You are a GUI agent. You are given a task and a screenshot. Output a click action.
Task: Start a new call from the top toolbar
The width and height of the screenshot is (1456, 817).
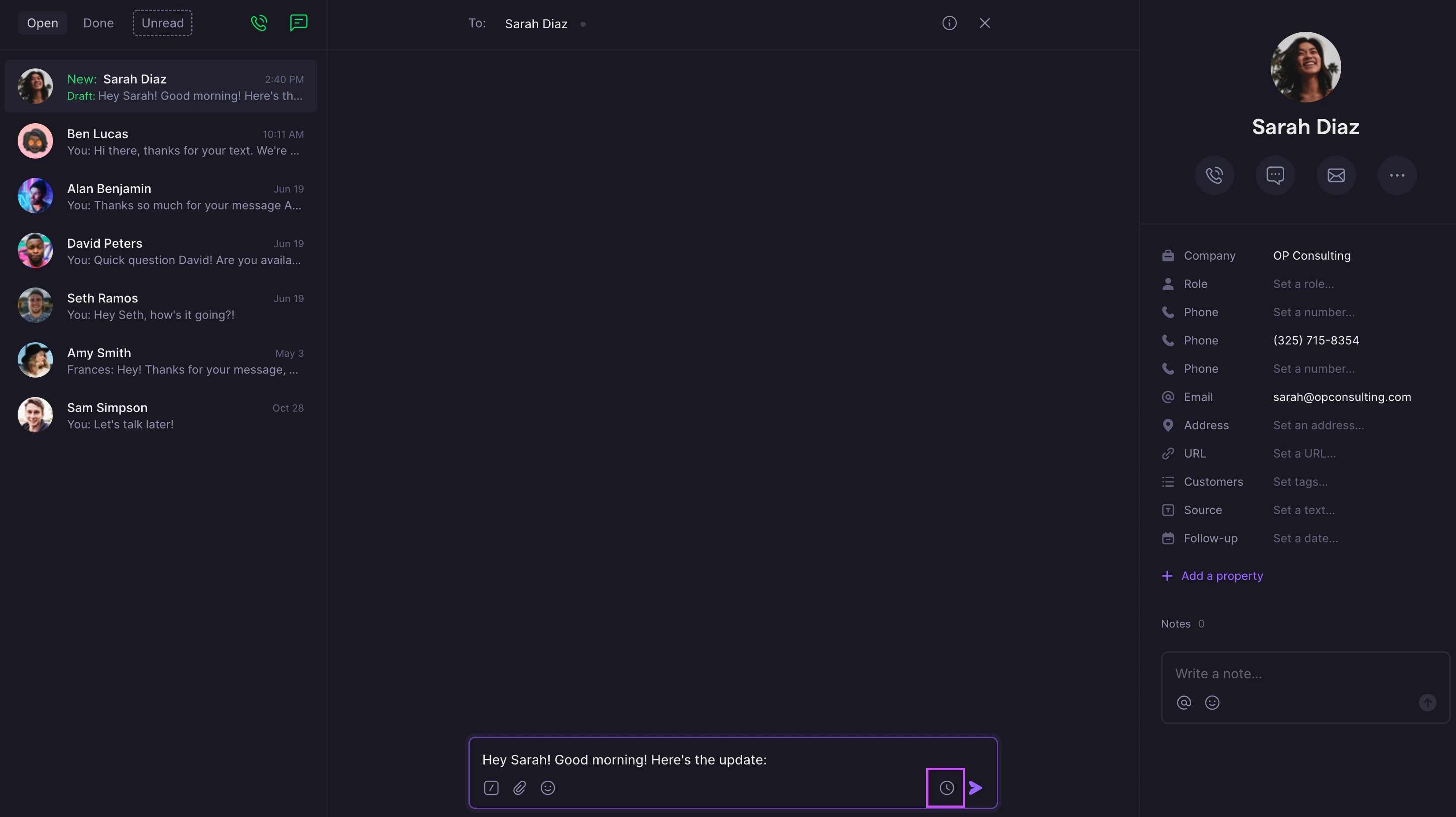pyautogui.click(x=260, y=23)
